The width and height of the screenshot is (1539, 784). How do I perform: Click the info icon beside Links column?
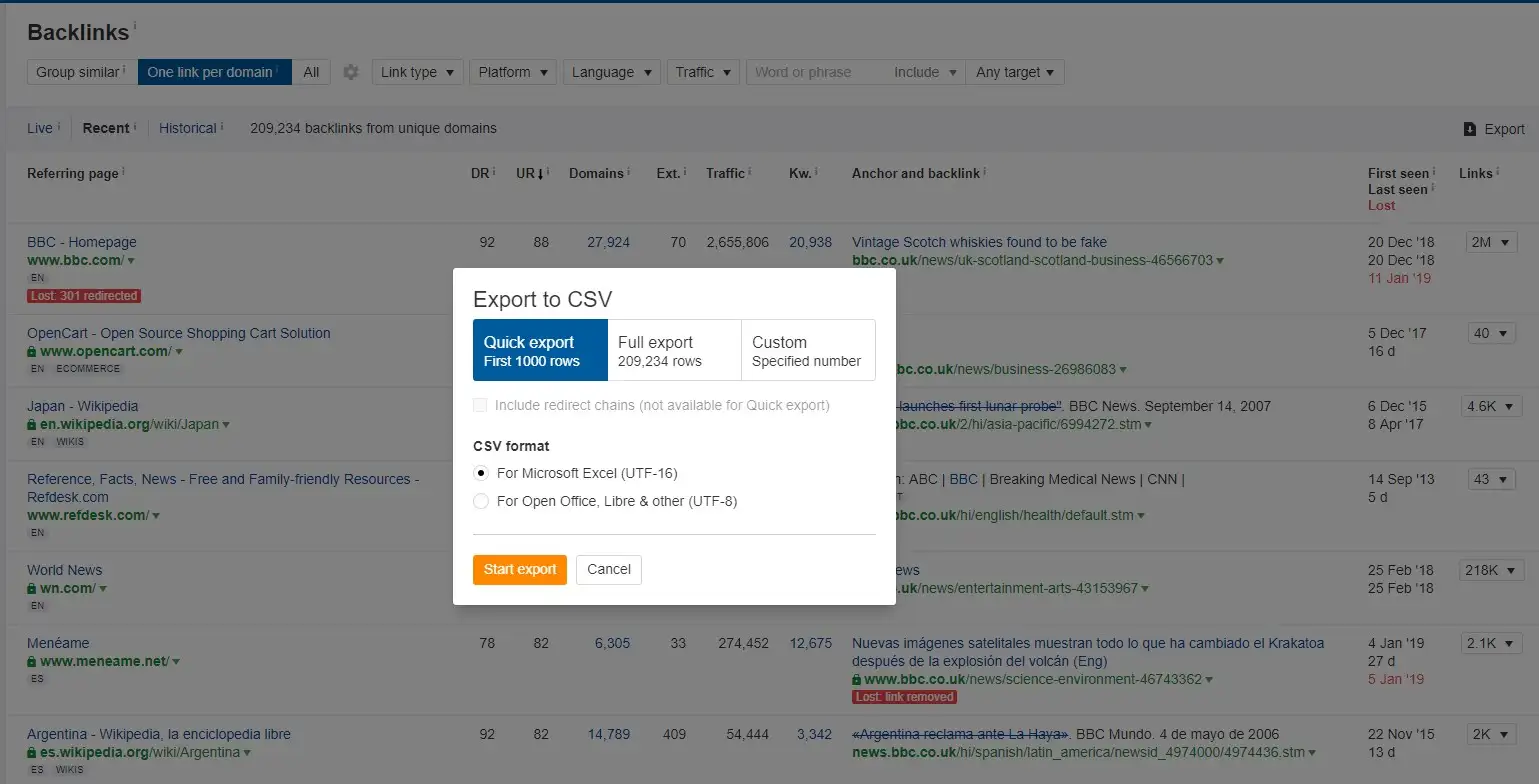[1498, 171]
